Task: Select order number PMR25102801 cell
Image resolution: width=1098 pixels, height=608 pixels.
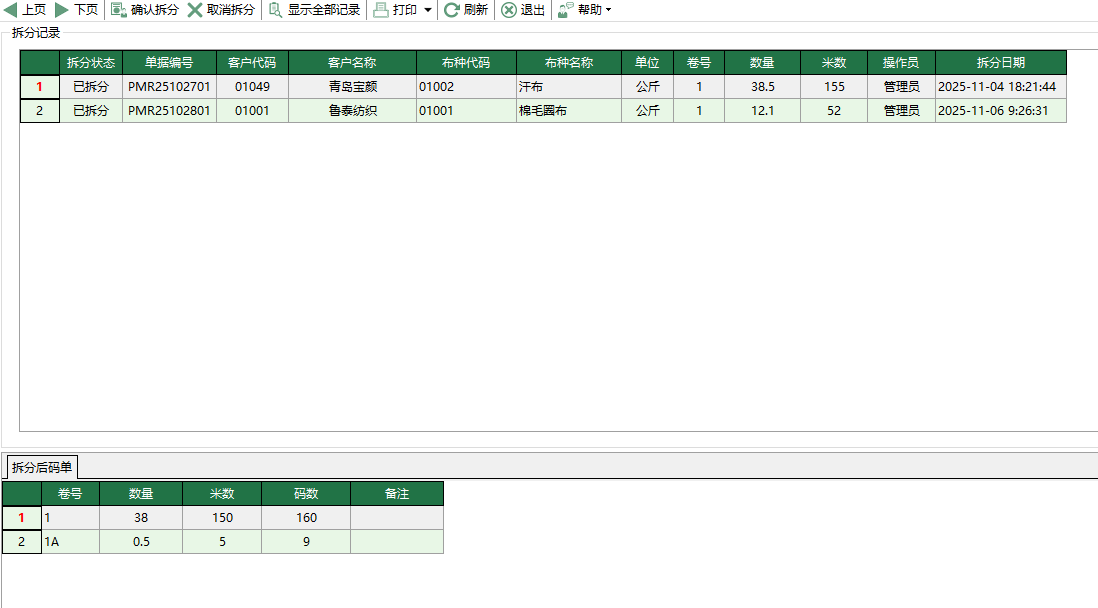Action: click(x=169, y=111)
